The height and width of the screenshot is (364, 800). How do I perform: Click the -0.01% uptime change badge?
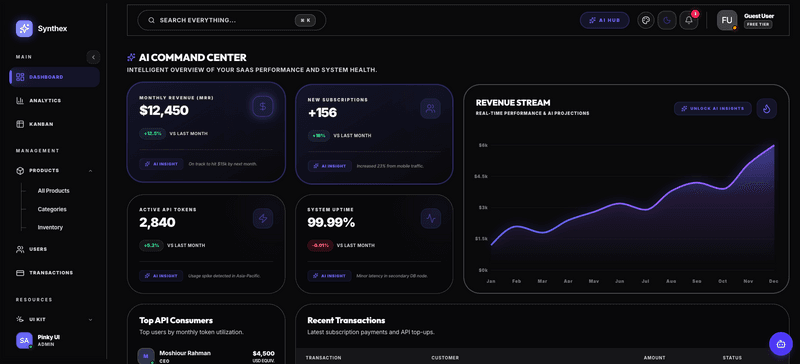(x=320, y=246)
